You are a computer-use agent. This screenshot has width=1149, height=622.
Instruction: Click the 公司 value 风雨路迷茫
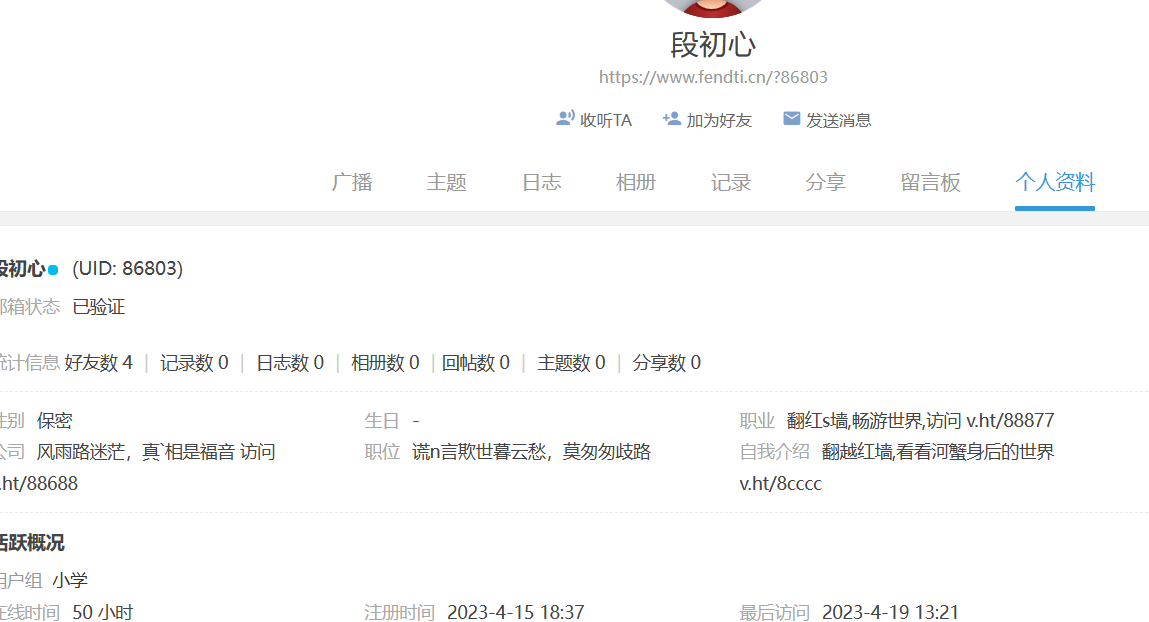[156, 452]
